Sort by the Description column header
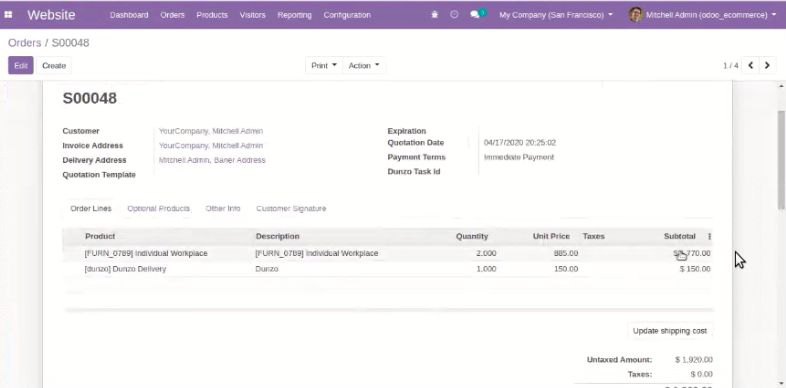 click(x=277, y=236)
